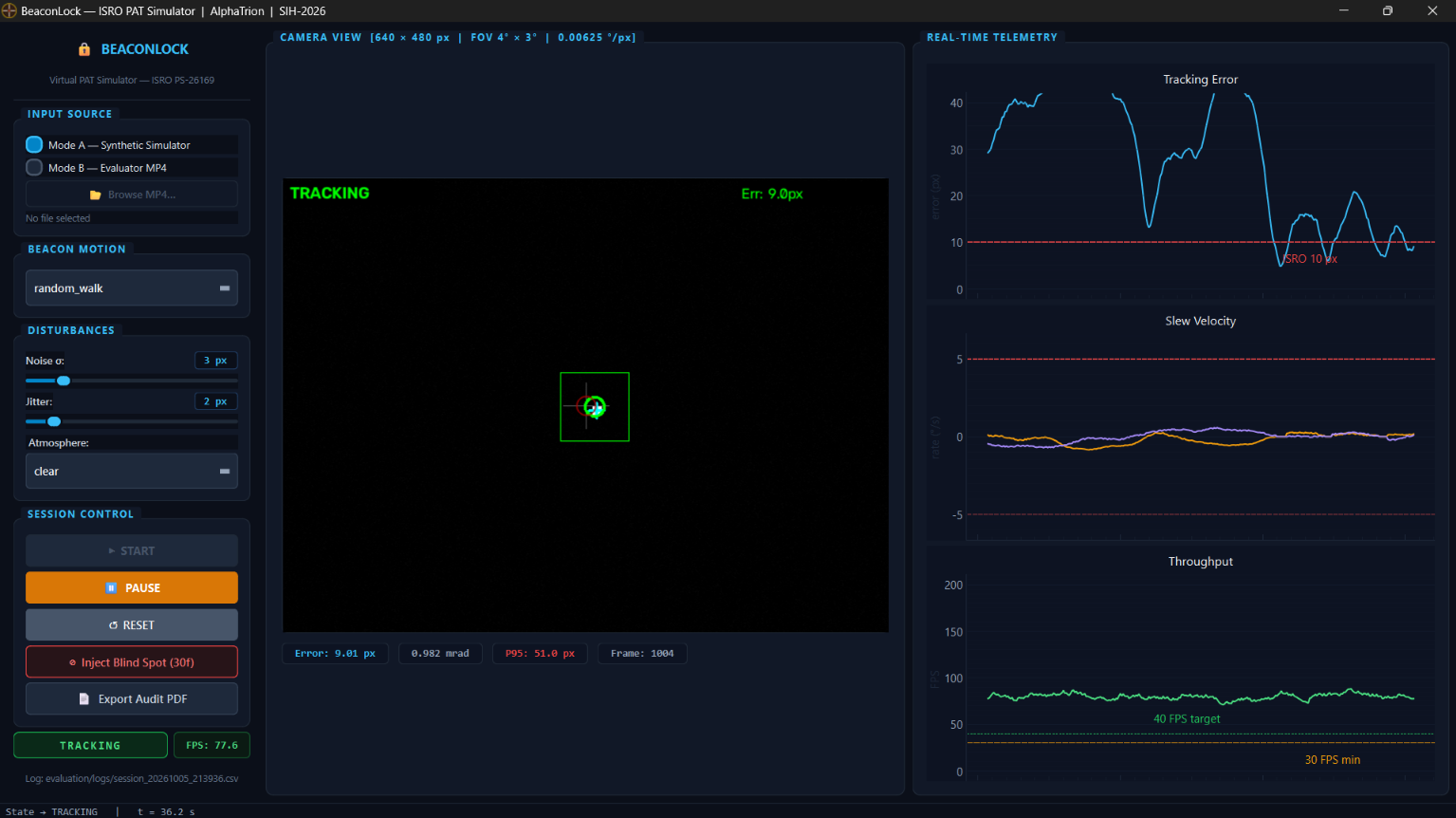Image resolution: width=1456 pixels, height=818 pixels.
Task: Click the Slew Velocity chart title
Action: [1200, 321]
